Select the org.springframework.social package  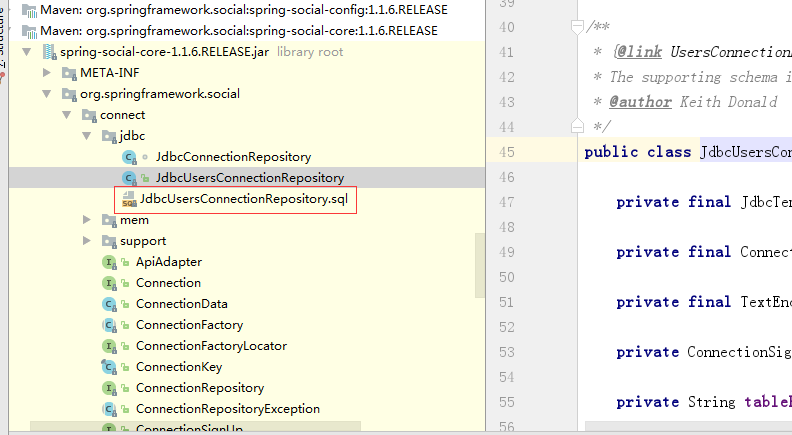(160, 93)
